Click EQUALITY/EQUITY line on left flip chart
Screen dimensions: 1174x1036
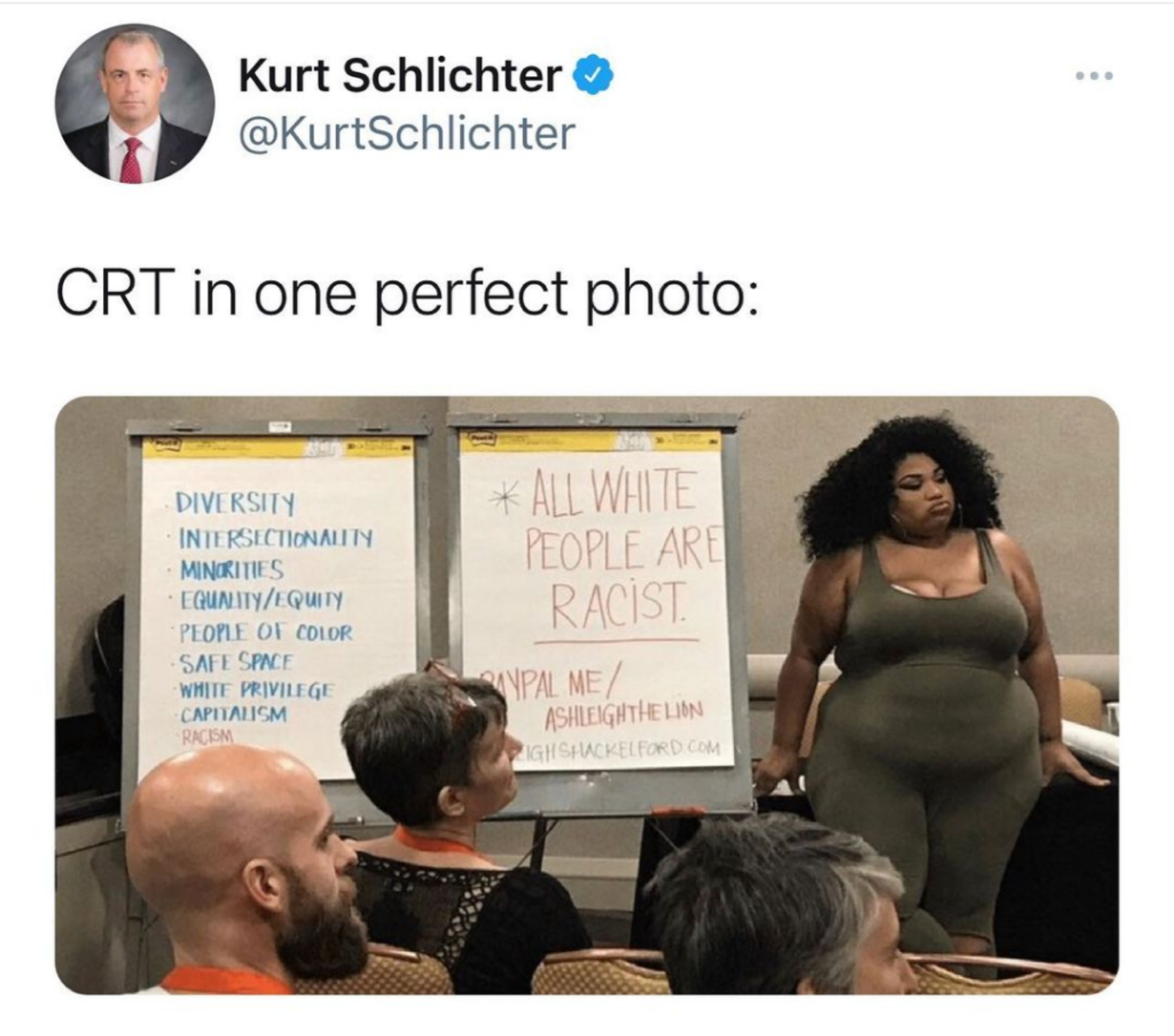[x=261, y=601]
